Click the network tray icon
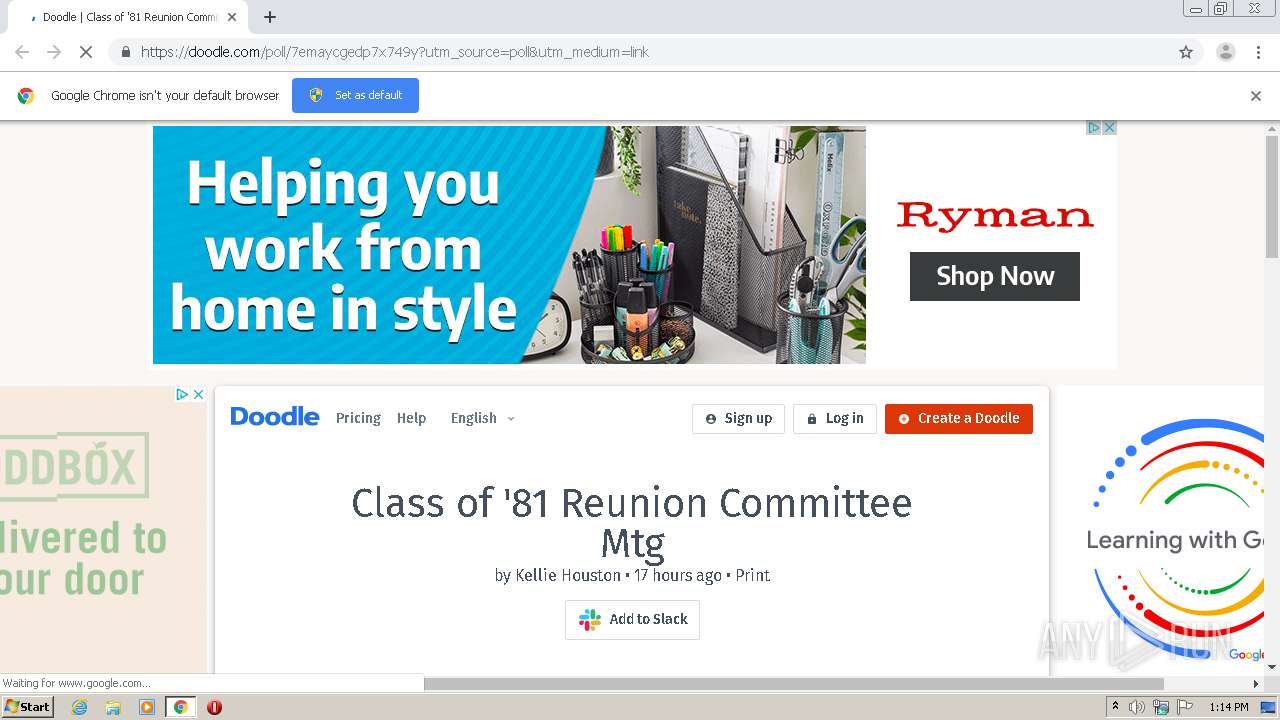Screen dimensions: 1280x720 coord(1161,707)
